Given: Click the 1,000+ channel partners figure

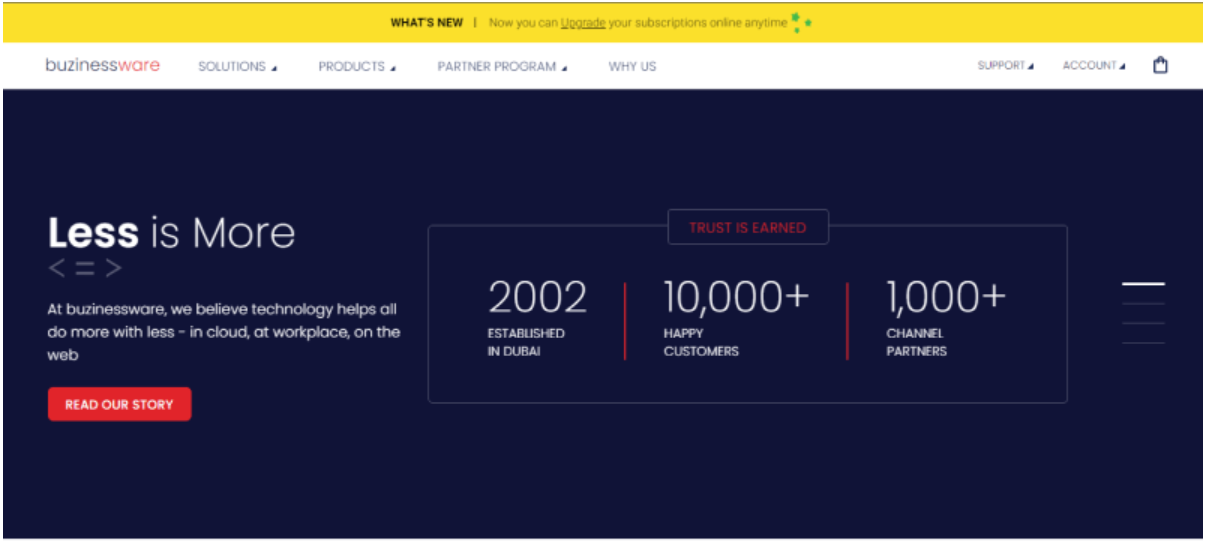Looking at the screenshot, I should pos(946,297).
